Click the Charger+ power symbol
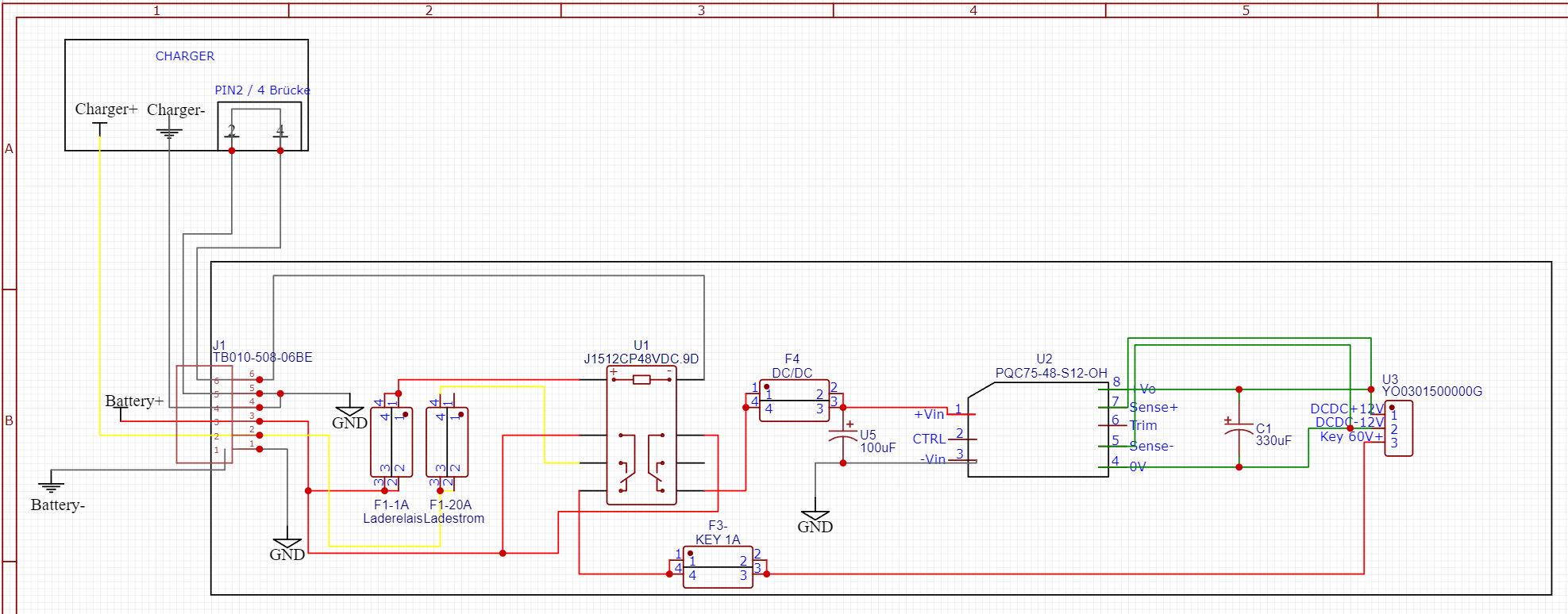Viewport: 1568px width, 614px height. coord(99,129)
